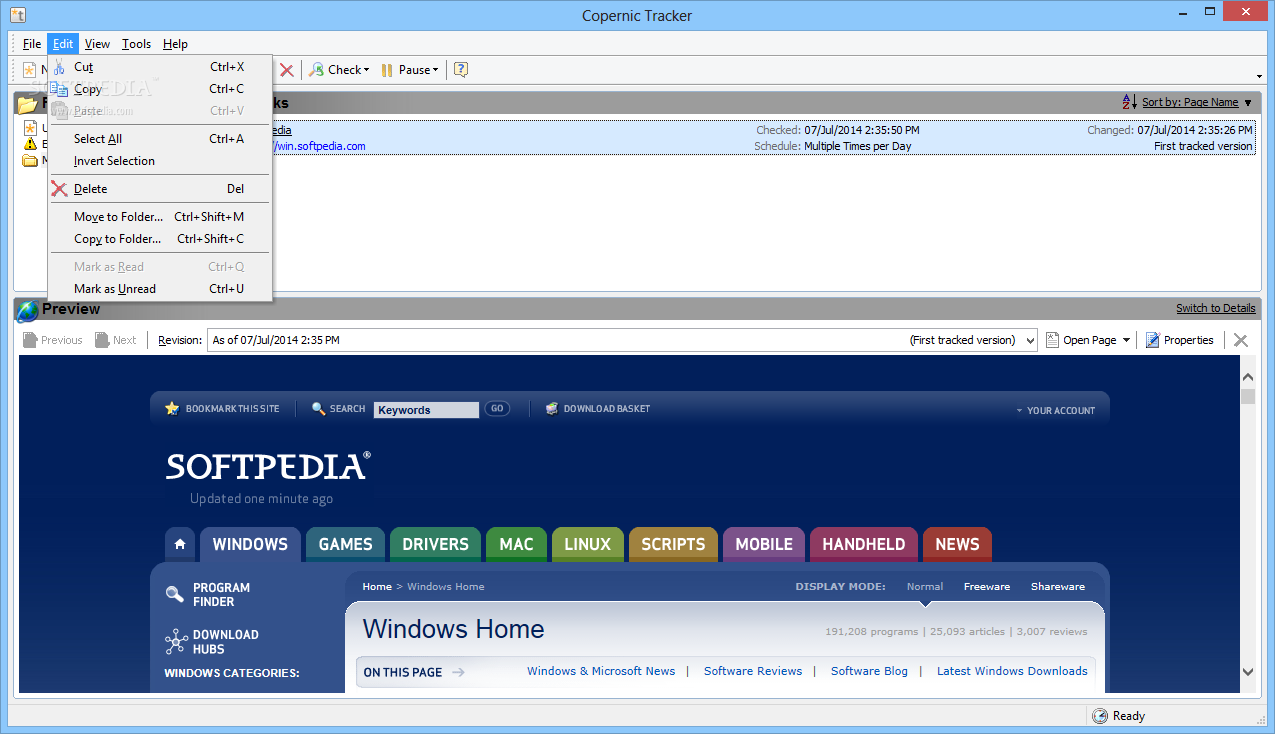Switch to the HANDHELD tab on Softpedia
Viewport: 1275px width, 734px height.
pos(864,544)
